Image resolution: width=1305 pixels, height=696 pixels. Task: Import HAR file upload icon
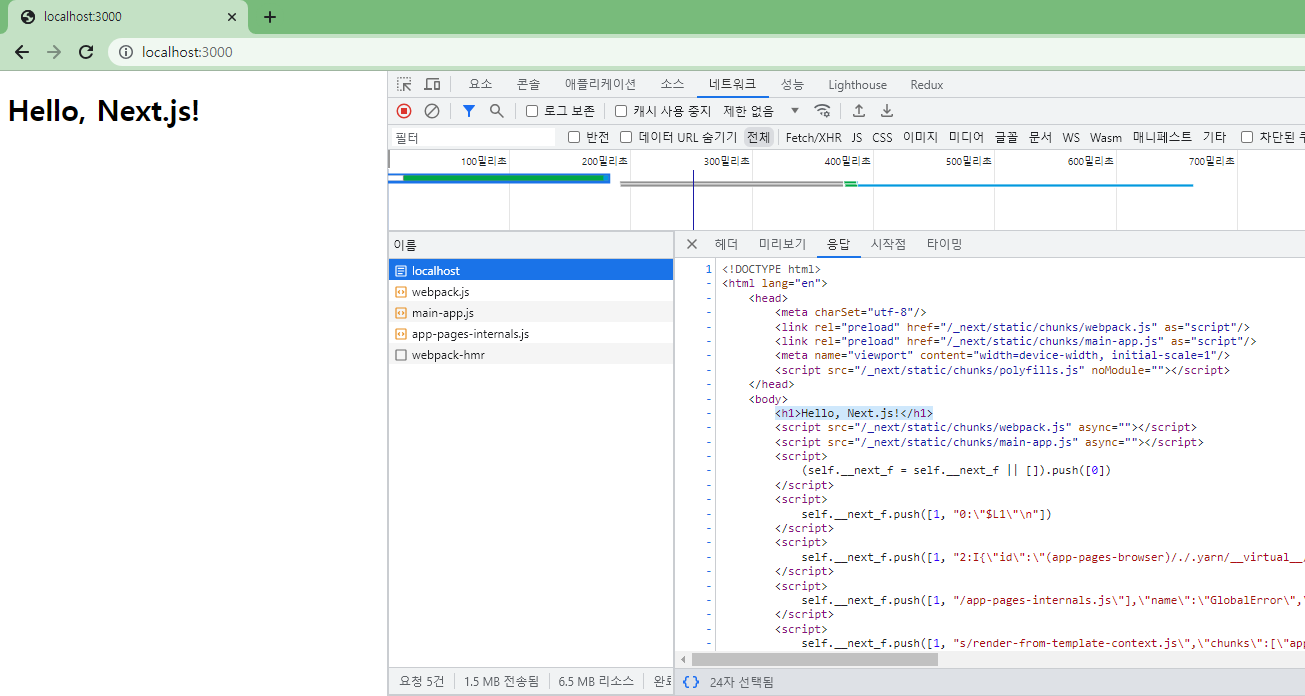[858, 111]
